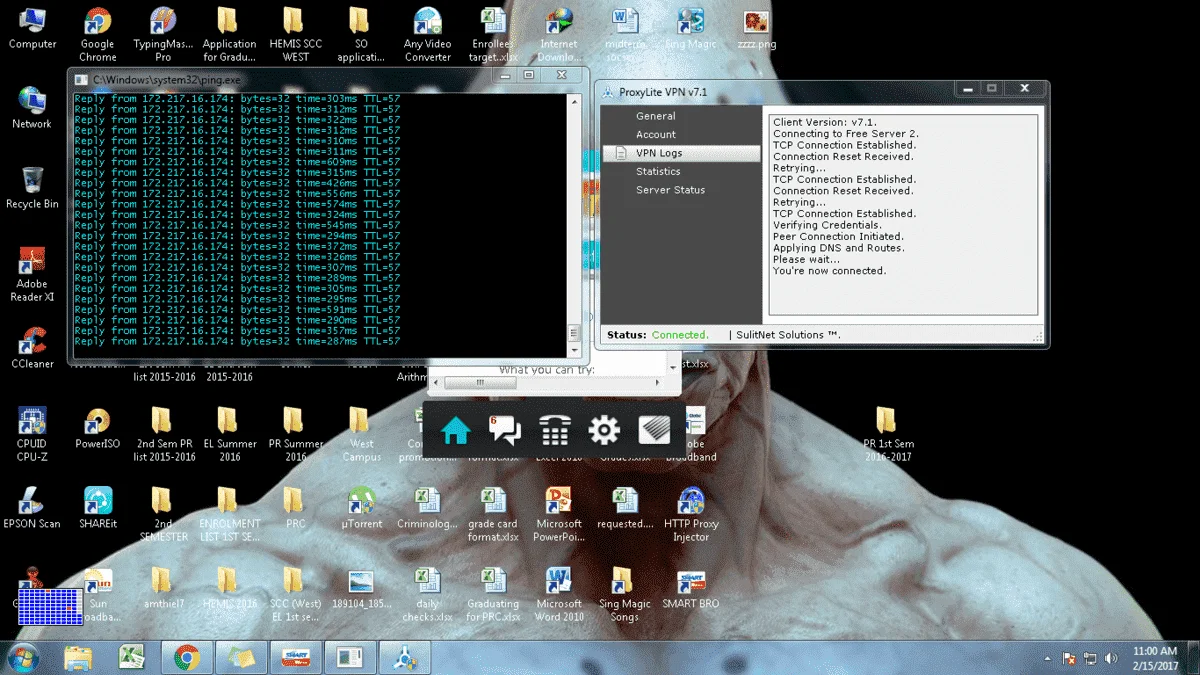The width and height of the screenshot is (1200, 675).
Task: Switch to ProxyLite VPN taskbar item
Action: tap(404, 658)
